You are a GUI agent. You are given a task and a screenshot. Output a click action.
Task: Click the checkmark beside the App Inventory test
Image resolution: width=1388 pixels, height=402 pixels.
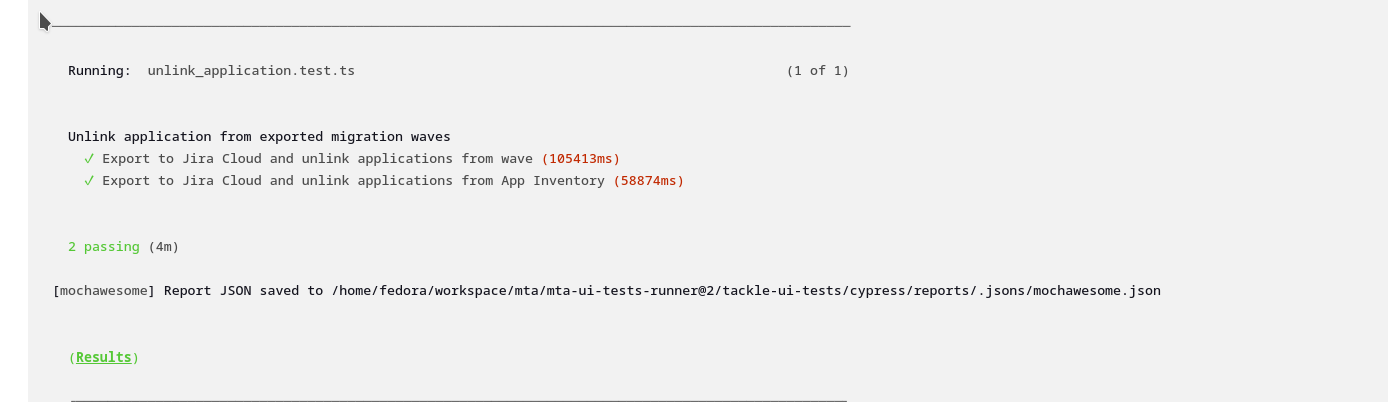pos(89,181)
